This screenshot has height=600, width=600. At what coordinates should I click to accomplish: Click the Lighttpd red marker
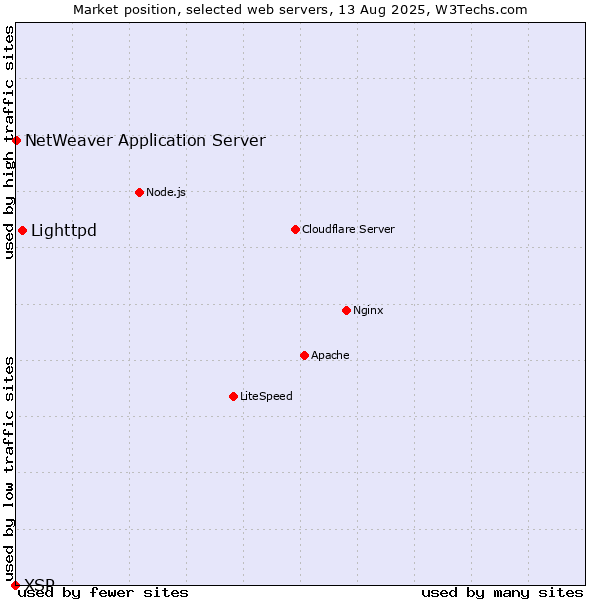coord(23,230)
